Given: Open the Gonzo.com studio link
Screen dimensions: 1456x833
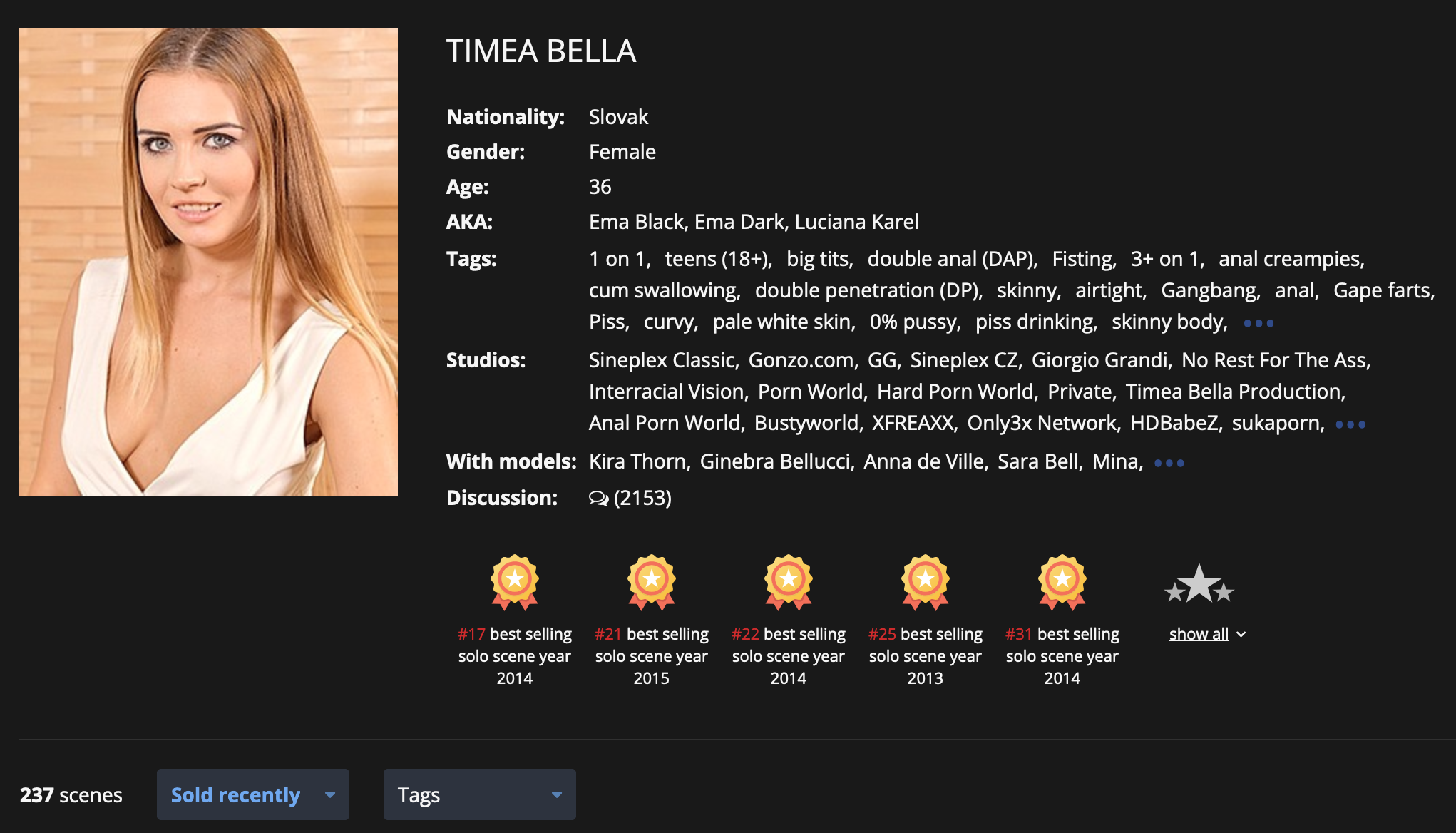Looking at the screenshot, I should coord(802,360).
